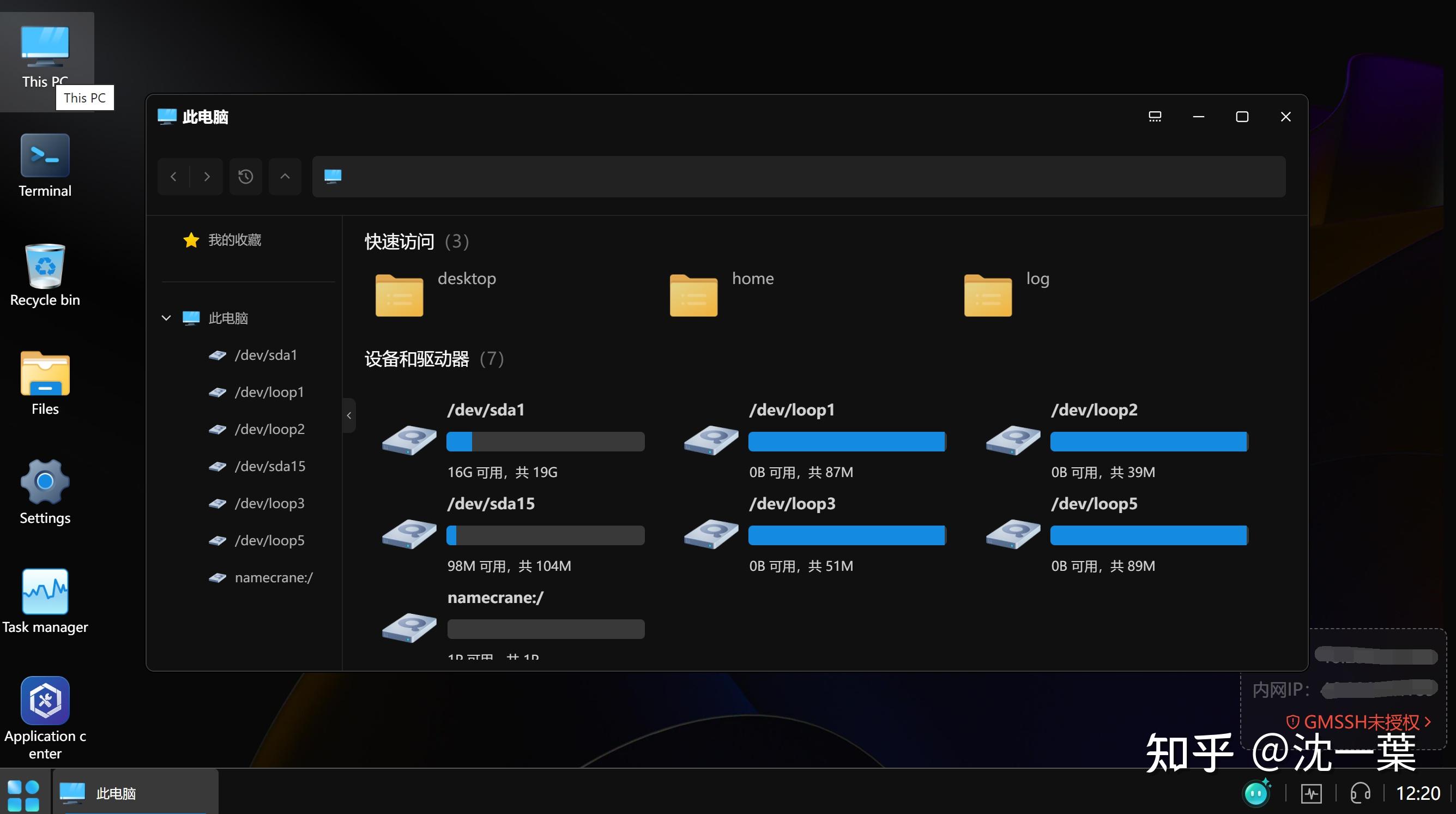Open the home quick access folder
This screenshot has width=1456, height=814.
pyautogui.click(x=694, y=295)
